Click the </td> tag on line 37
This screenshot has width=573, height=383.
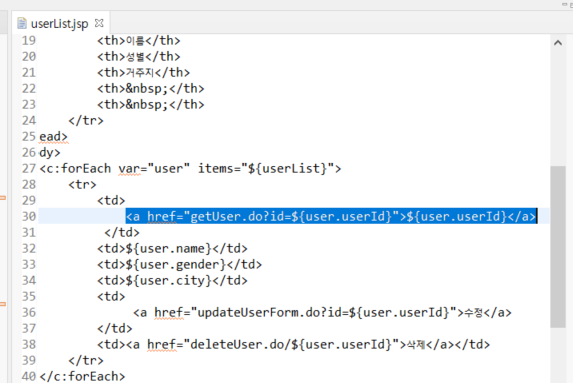click(114, 329)
